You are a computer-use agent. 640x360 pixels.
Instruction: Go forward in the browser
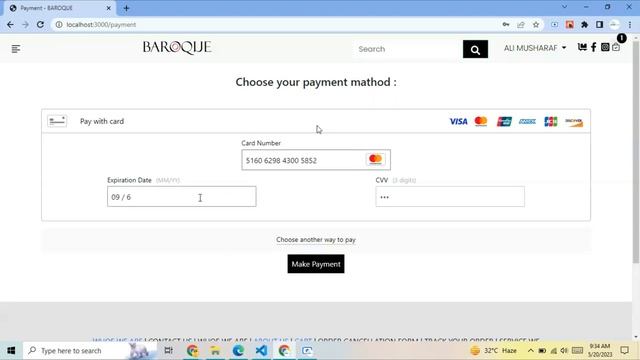coord(25,24)
